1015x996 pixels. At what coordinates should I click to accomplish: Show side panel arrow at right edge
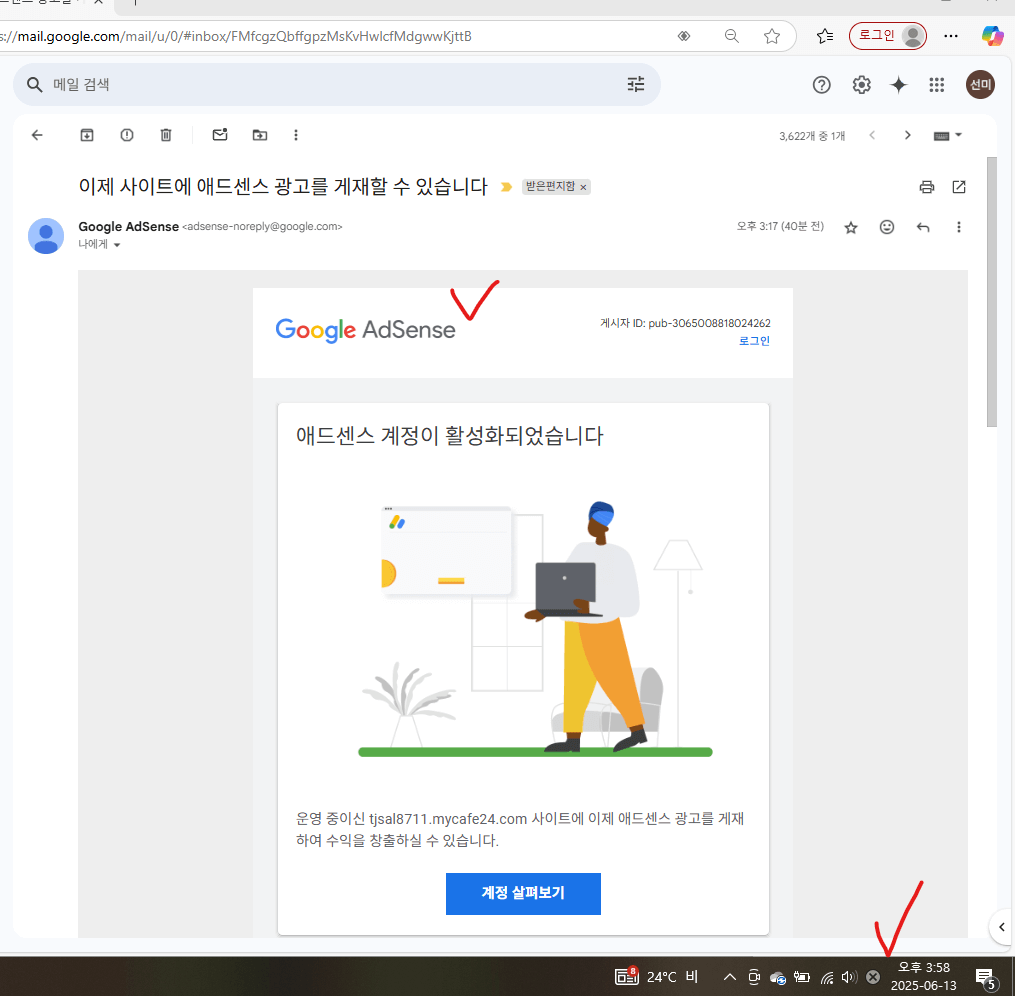[1001, 927]
